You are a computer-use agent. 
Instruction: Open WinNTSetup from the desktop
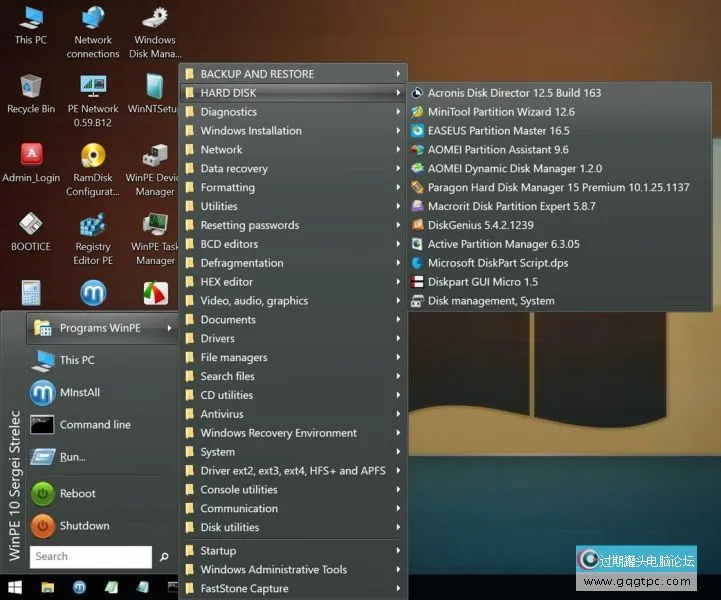(x=154, y=90)
